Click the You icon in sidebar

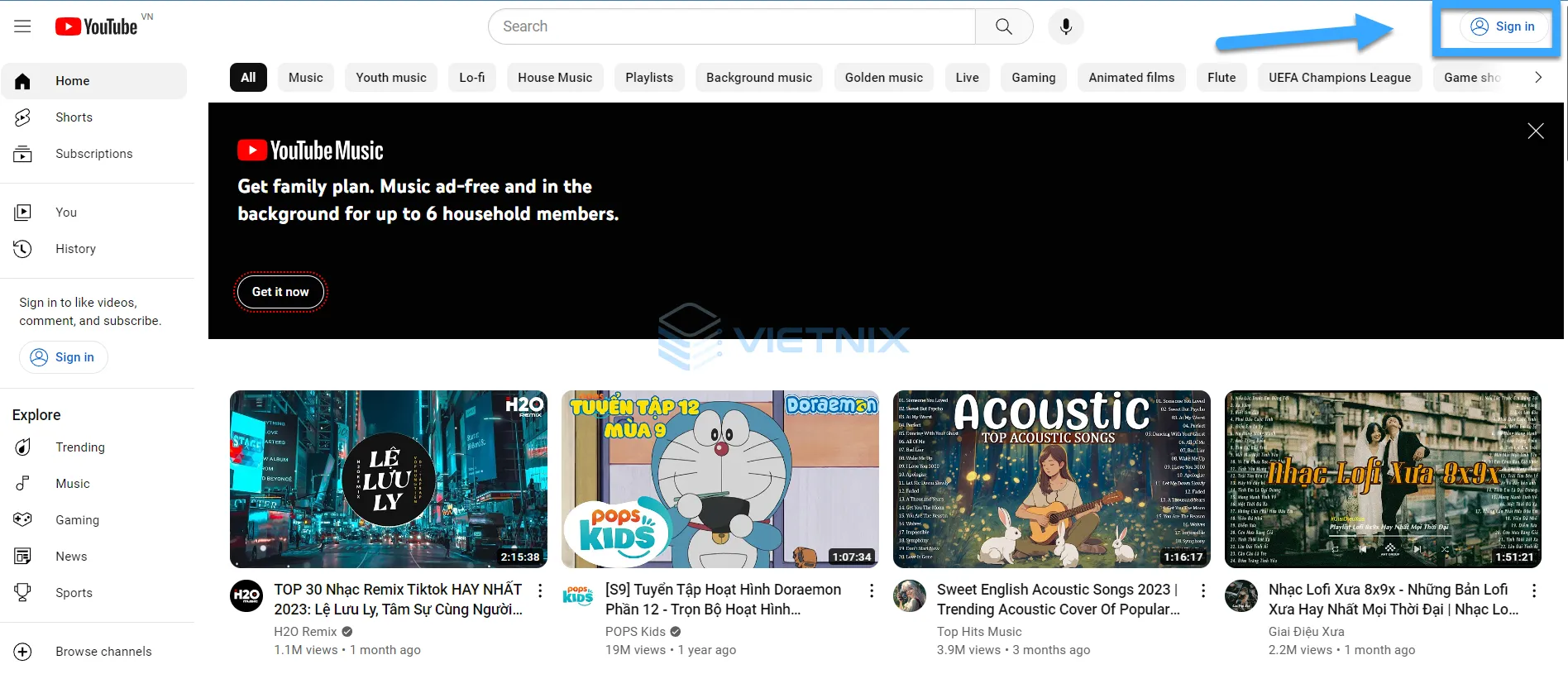[22, 213]
